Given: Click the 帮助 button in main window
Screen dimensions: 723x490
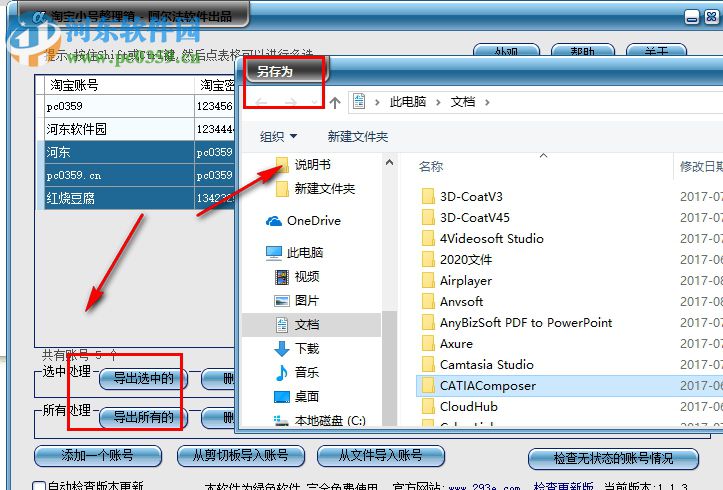Looking at the screenshot, I should pos(583,50).
